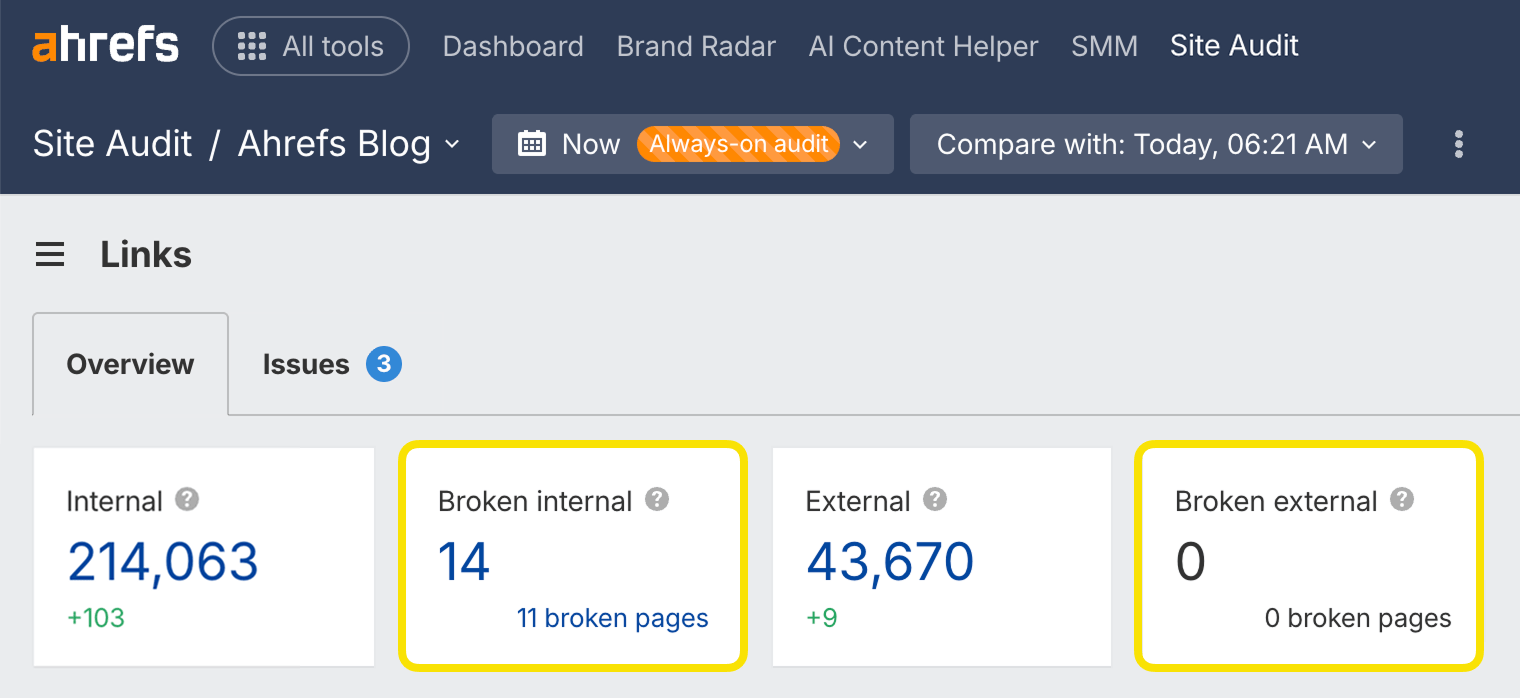The width and height of the screenshot is (1520, 698).
Task: Open the help tooltip on Internal card
Action: pyautogui.click(x=186, y=500)
